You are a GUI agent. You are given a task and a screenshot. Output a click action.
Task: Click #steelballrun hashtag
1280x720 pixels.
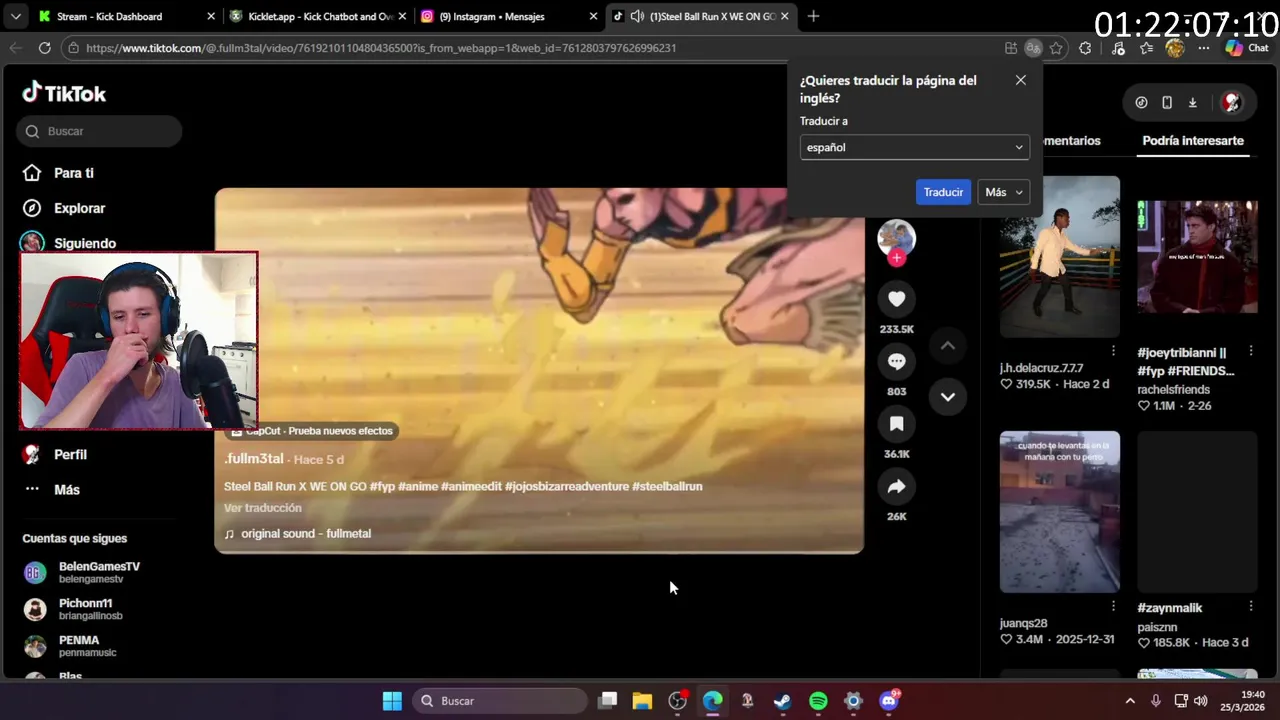click(x=667, y=486)
